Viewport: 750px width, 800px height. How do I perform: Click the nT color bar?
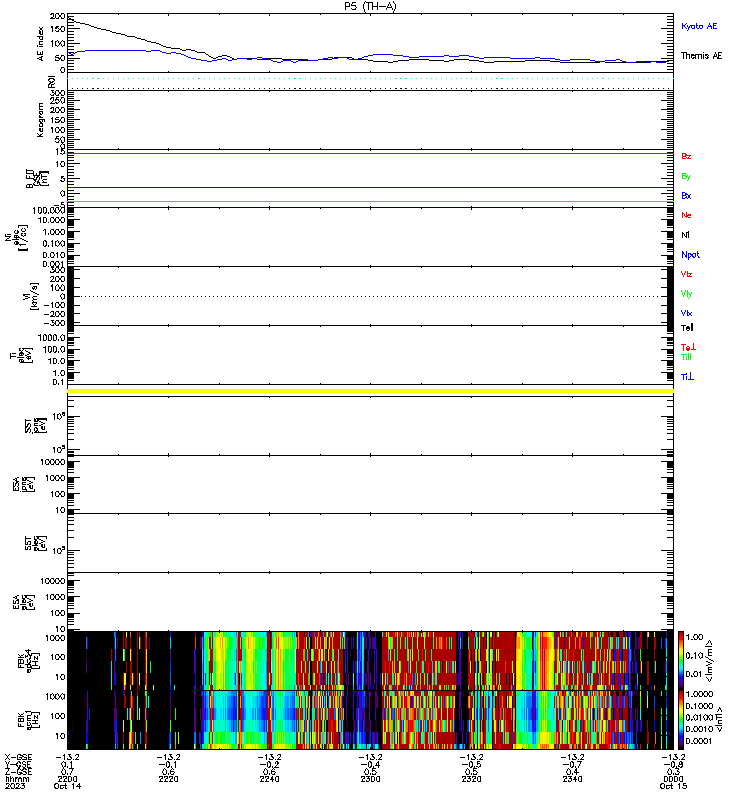tap(681, 720)
